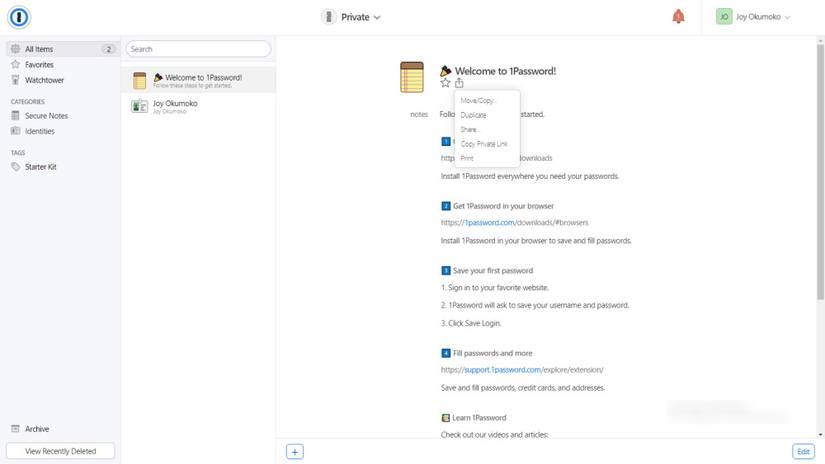Select All Items in the sidebar
Viewport: 825px width, 464px height.
pyautogui.click(x=63, y=49)
